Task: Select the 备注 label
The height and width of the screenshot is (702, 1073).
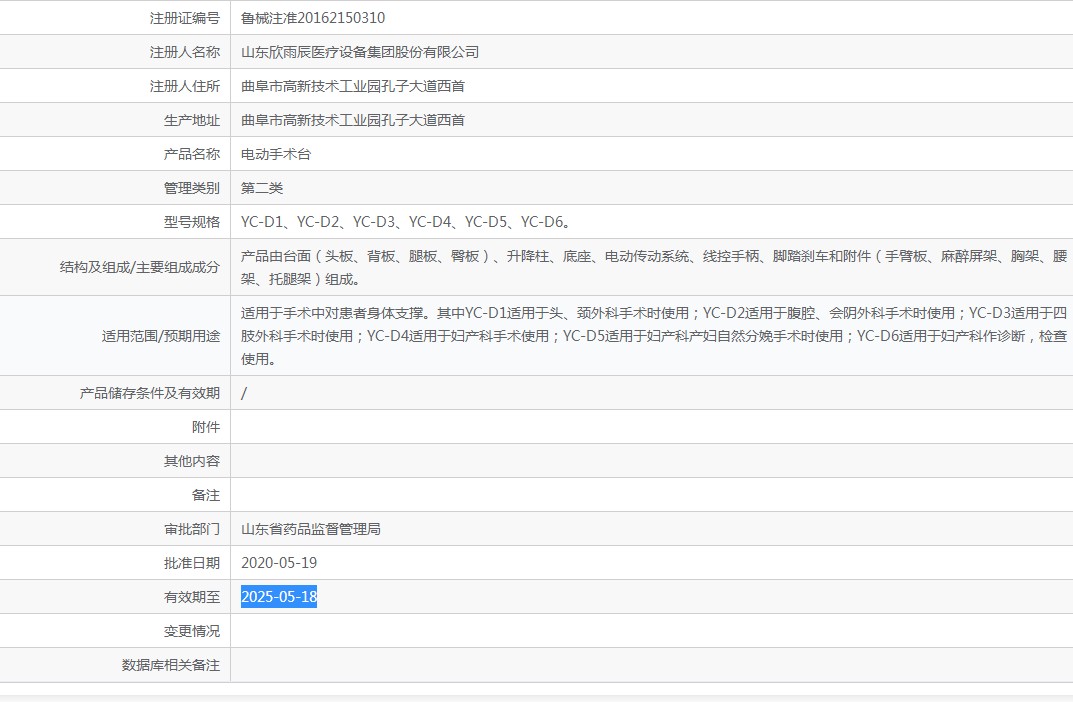Action: [206, 495]
